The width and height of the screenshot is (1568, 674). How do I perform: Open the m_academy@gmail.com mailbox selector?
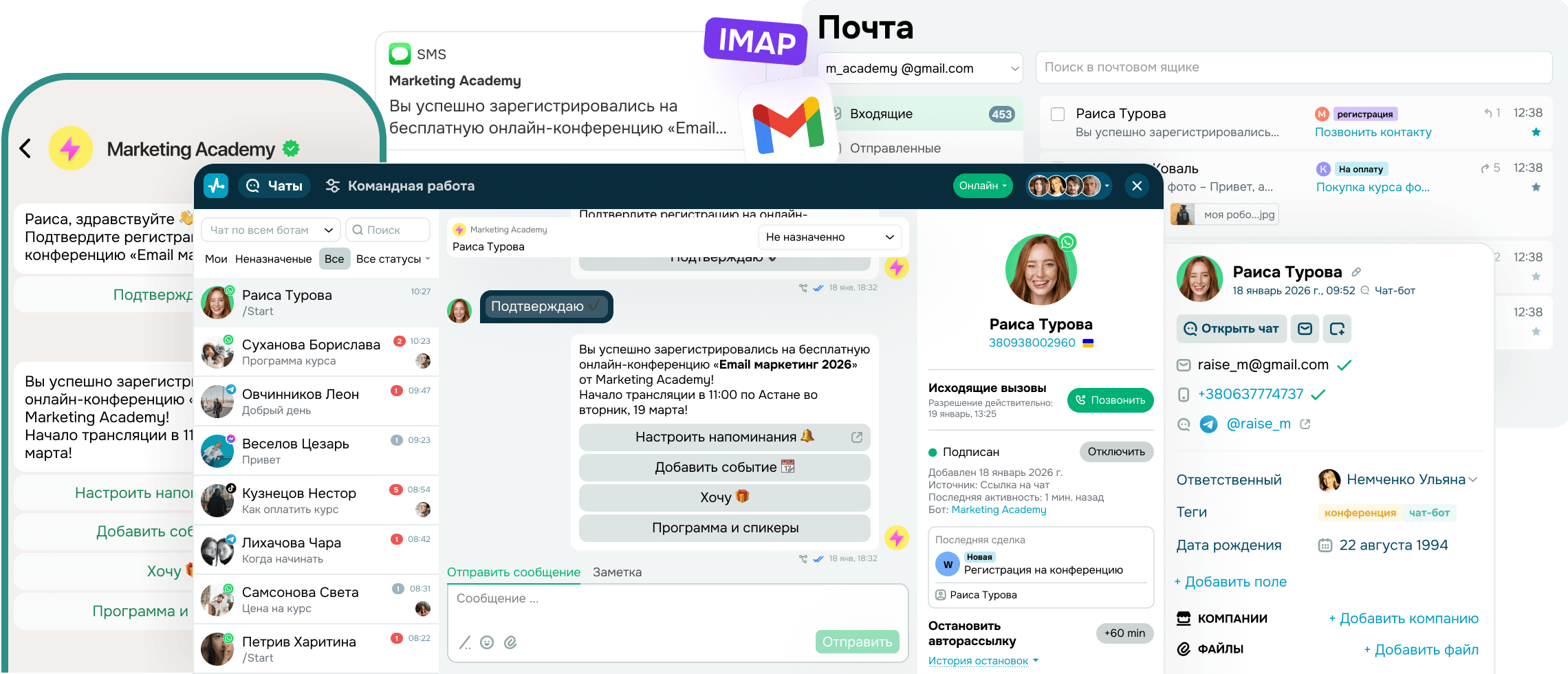[920, 68]
